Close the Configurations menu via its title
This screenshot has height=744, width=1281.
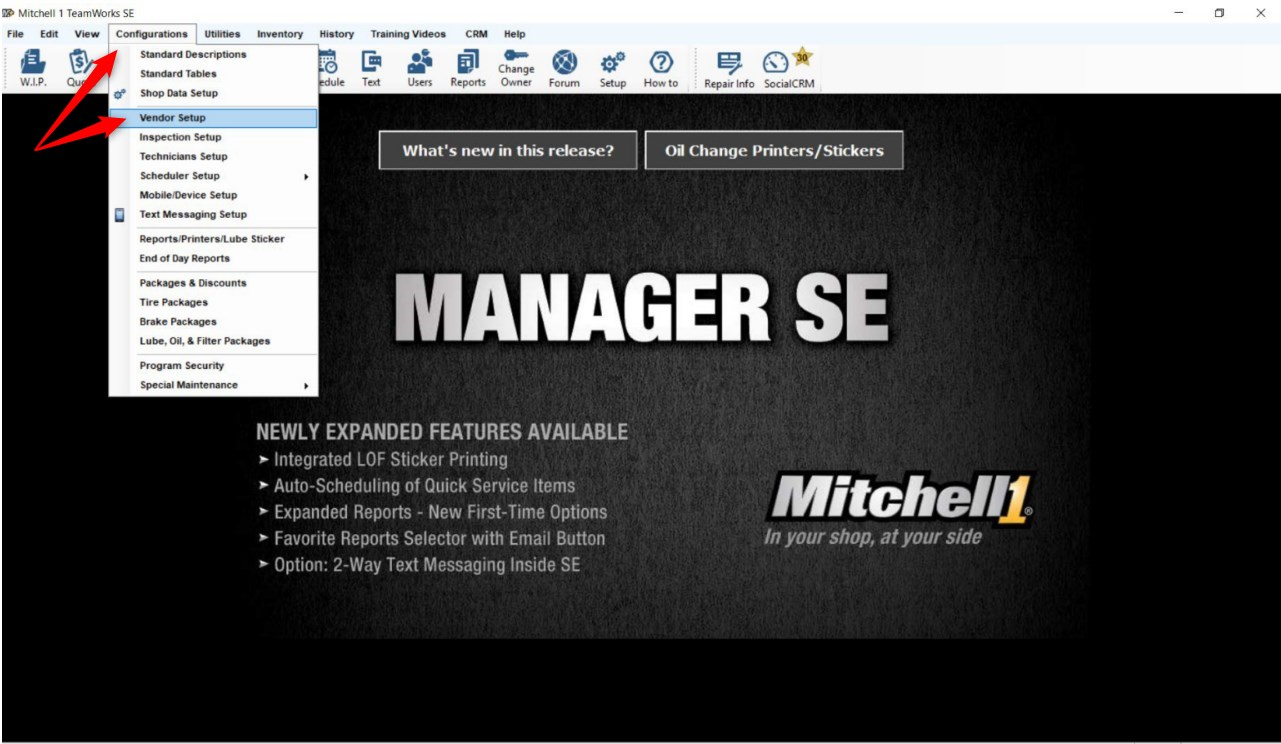tap(152, 34)
